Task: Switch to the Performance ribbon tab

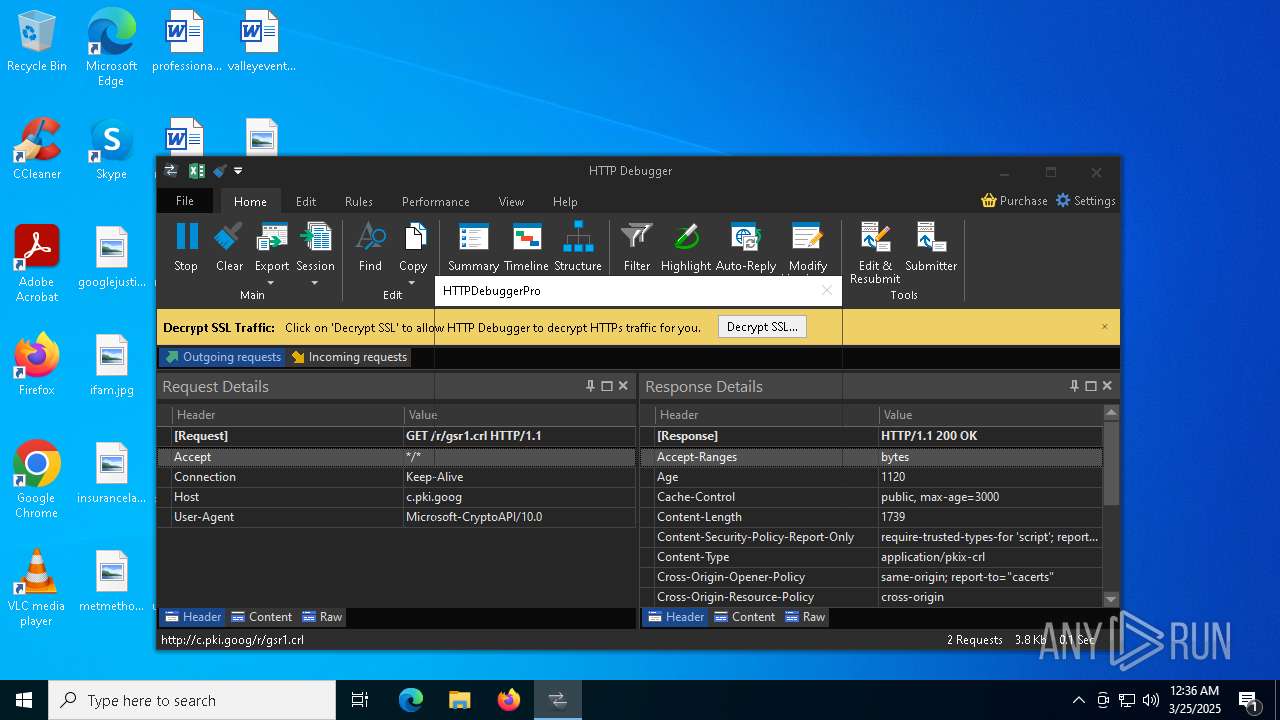Action: 435,201
